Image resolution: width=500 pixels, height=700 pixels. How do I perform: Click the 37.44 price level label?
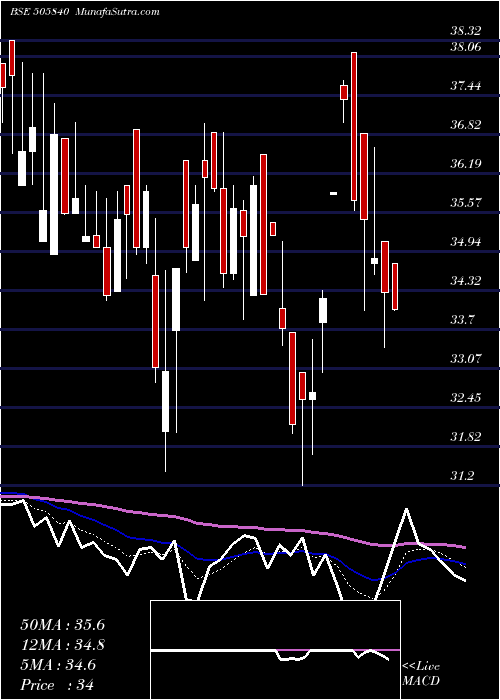466,85
